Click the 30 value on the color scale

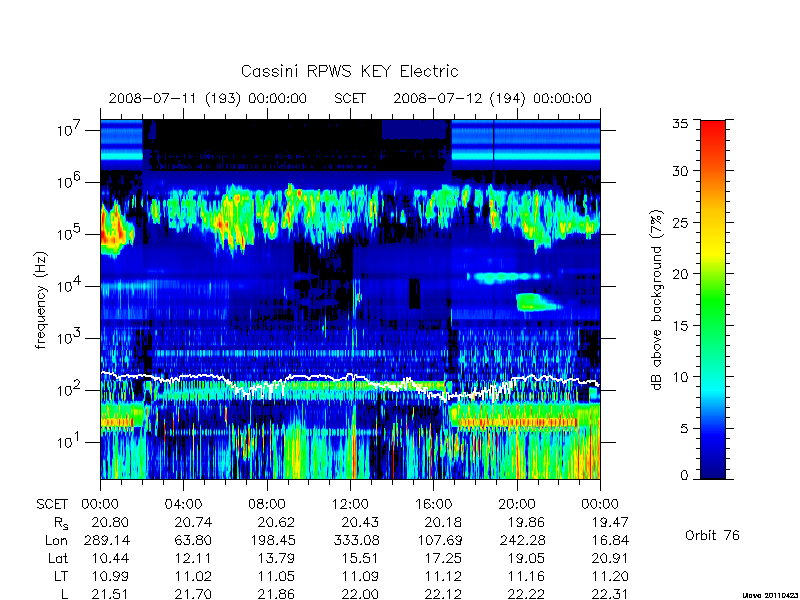680,170
